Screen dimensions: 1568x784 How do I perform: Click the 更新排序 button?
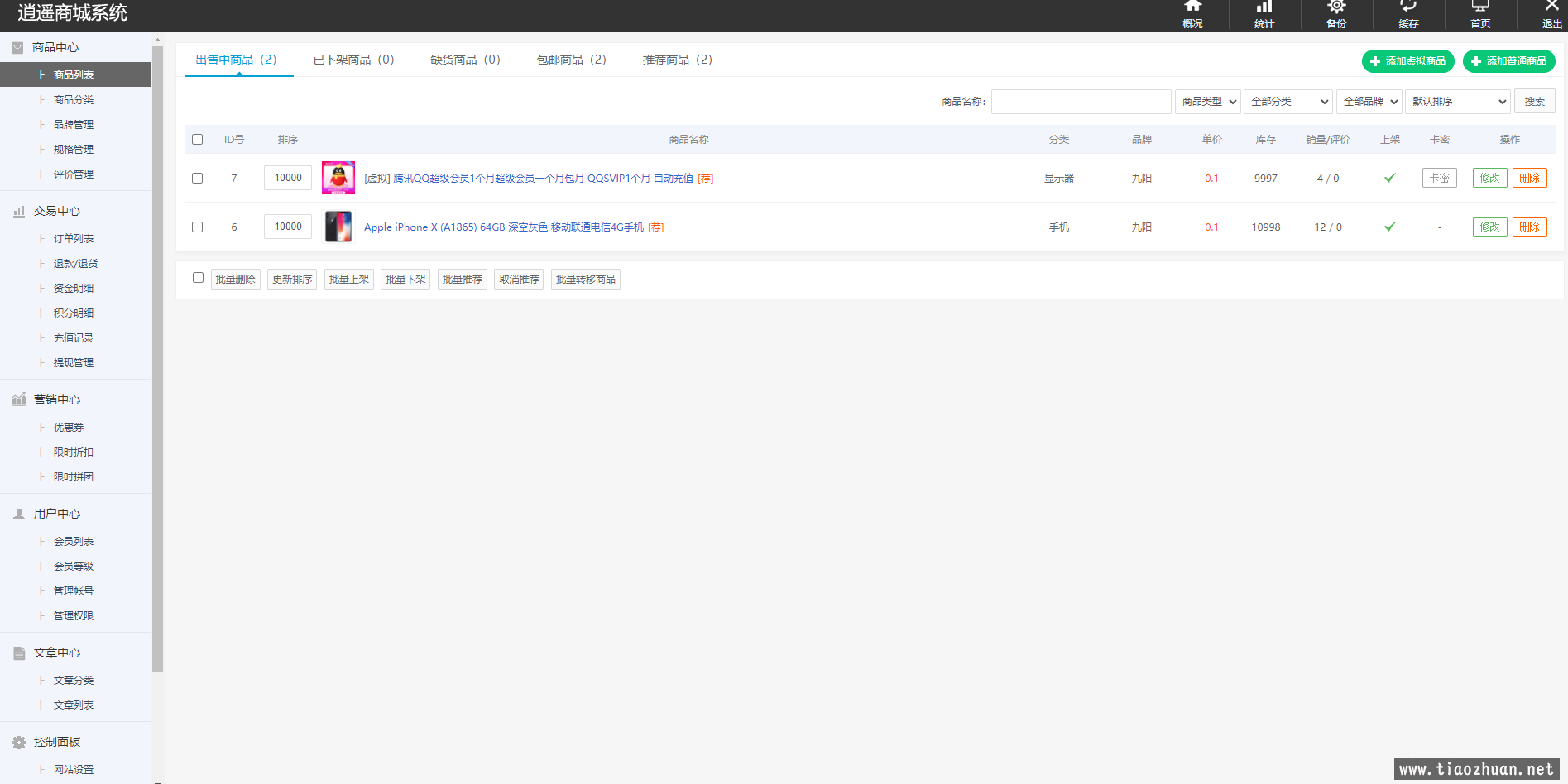tap(292, 280)
